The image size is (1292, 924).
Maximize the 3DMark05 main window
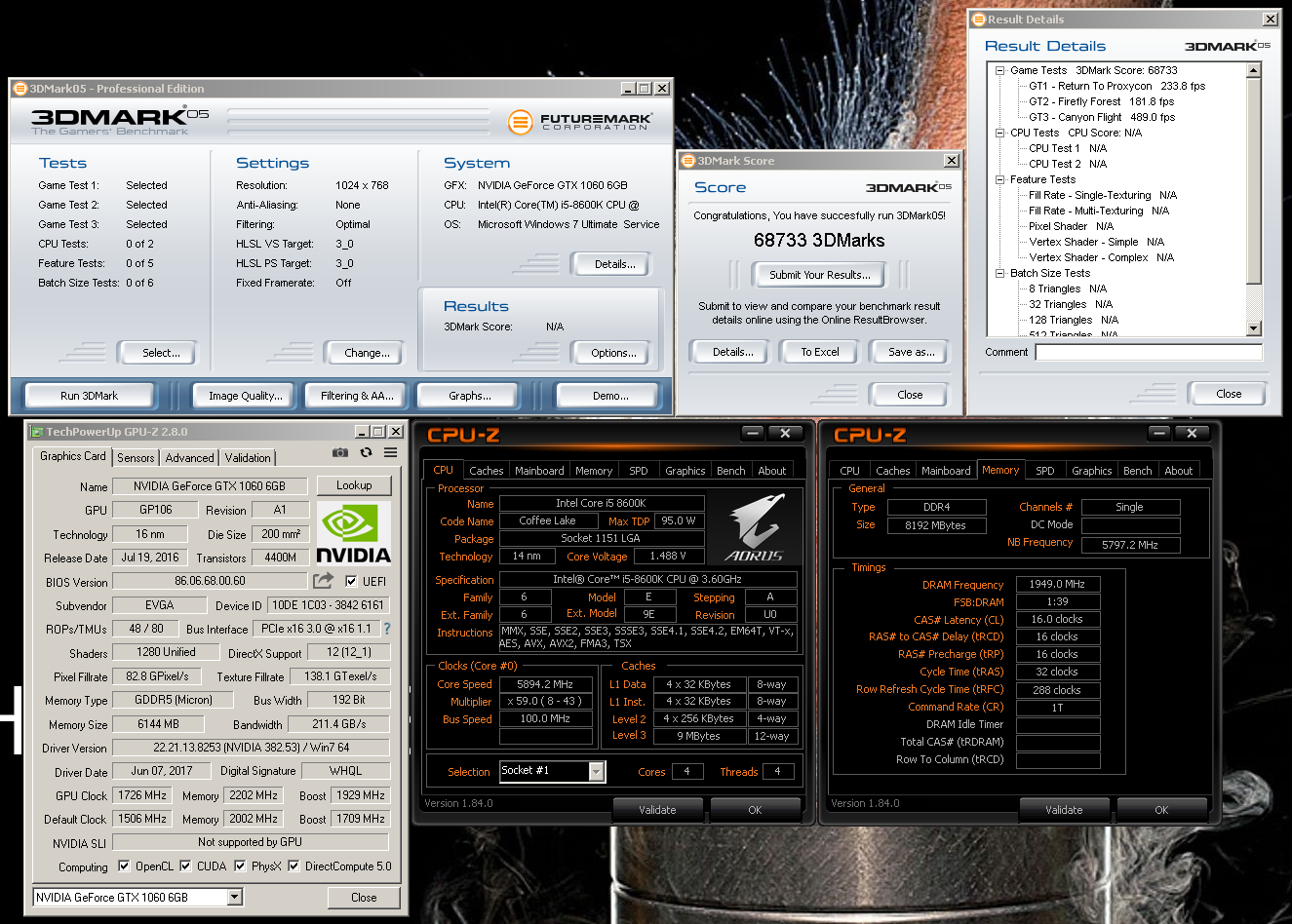(x=644, y=89)
